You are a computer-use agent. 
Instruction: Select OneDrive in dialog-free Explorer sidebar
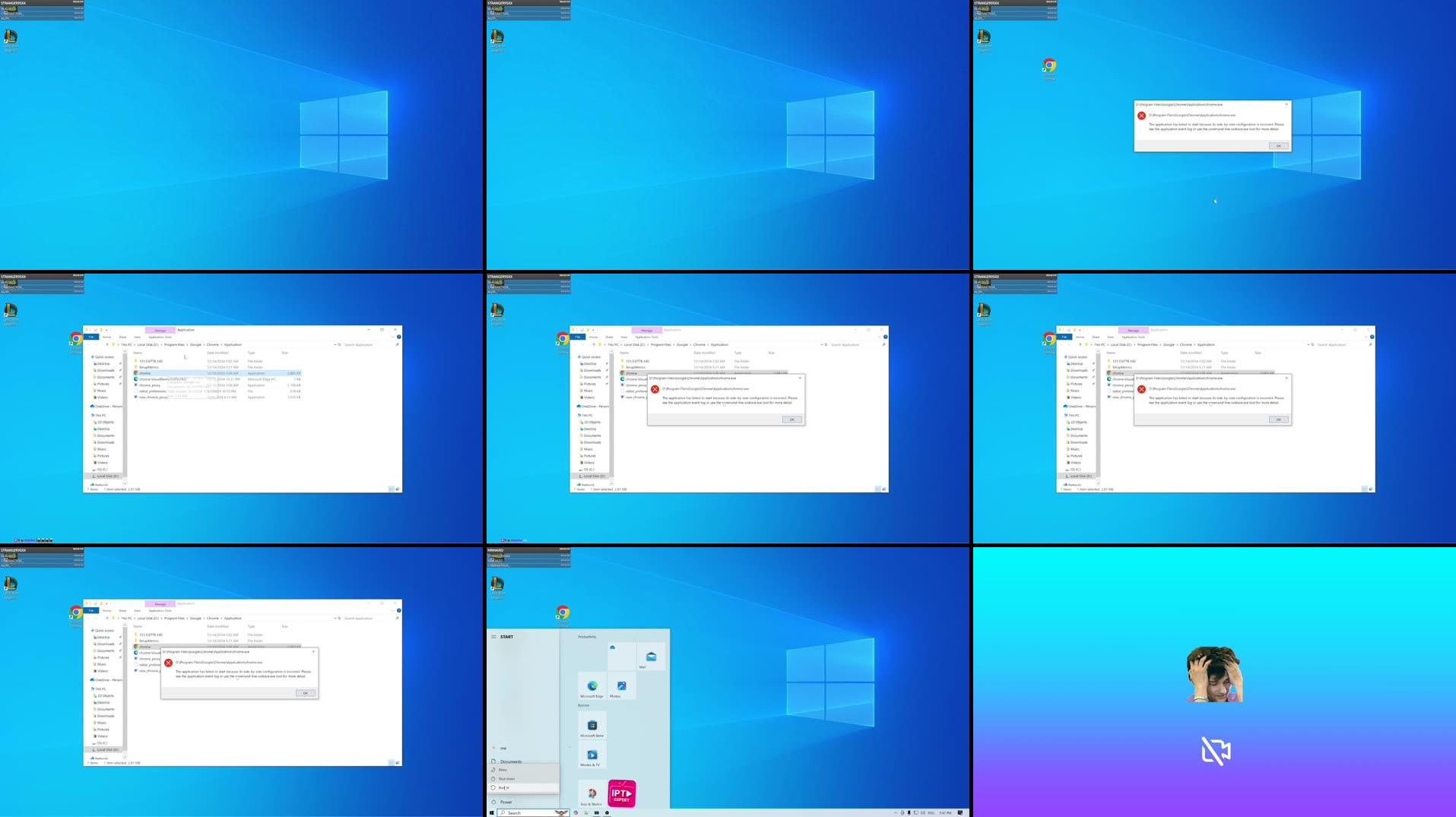coord(106,407)
